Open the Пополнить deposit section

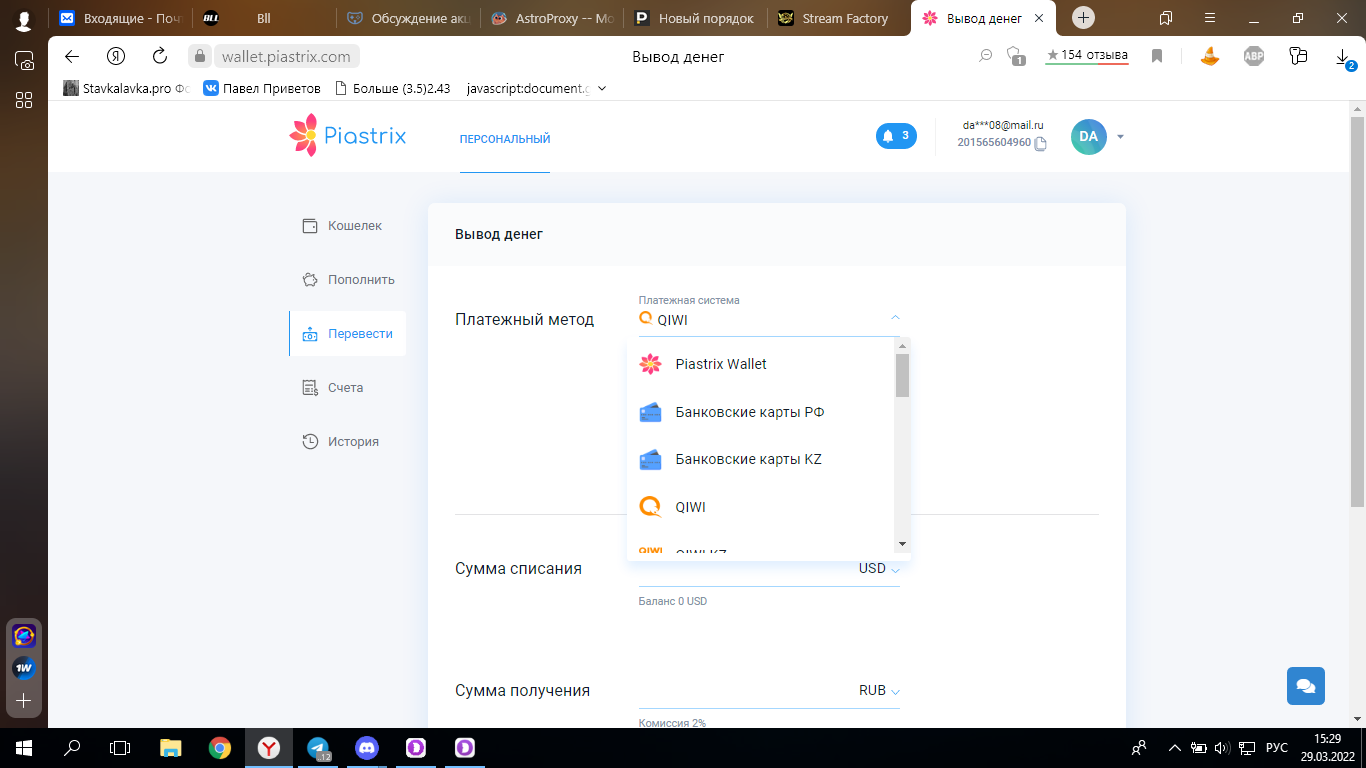(x=349, y=280)
